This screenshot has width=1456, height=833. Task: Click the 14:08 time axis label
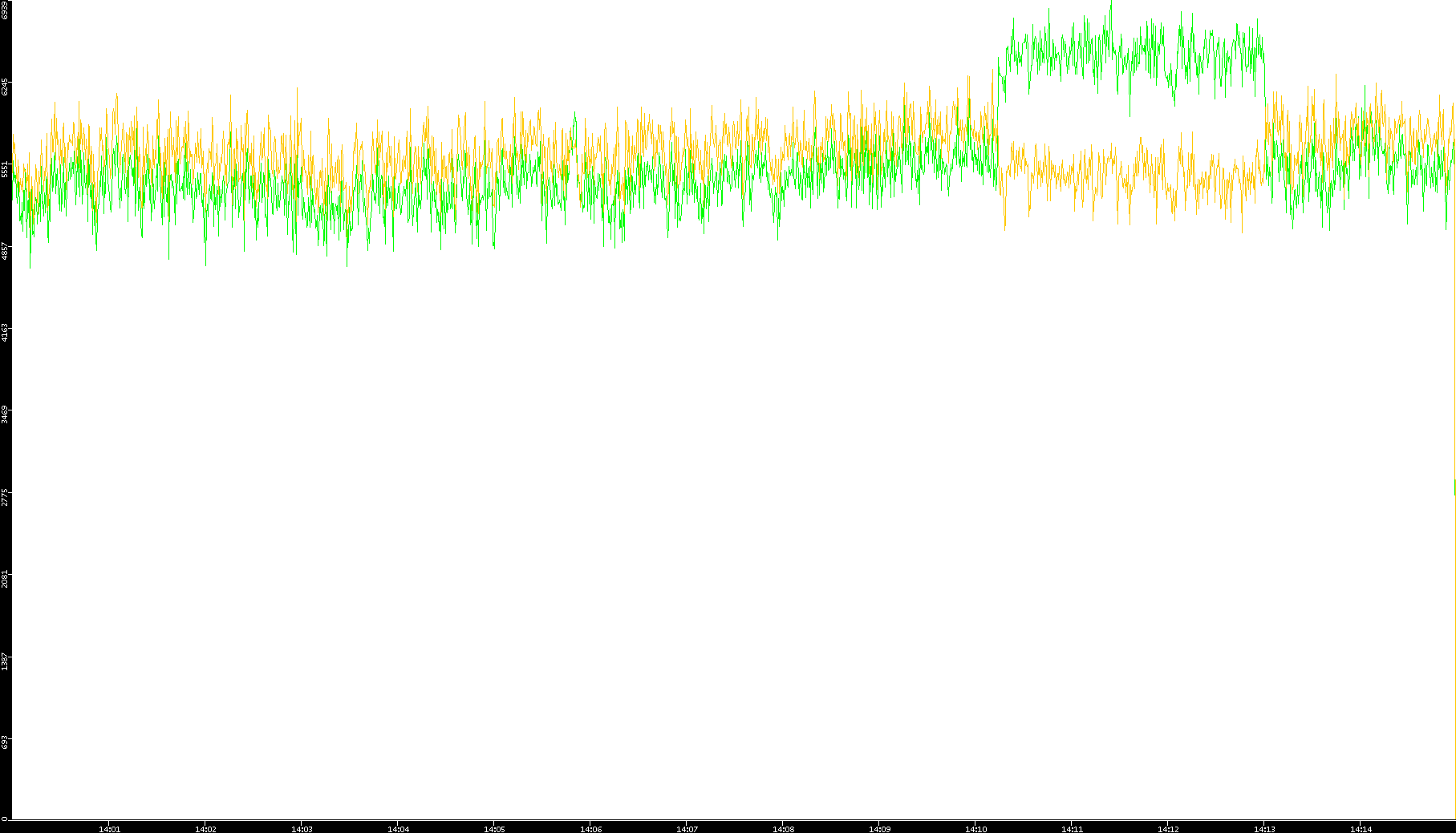783,828
